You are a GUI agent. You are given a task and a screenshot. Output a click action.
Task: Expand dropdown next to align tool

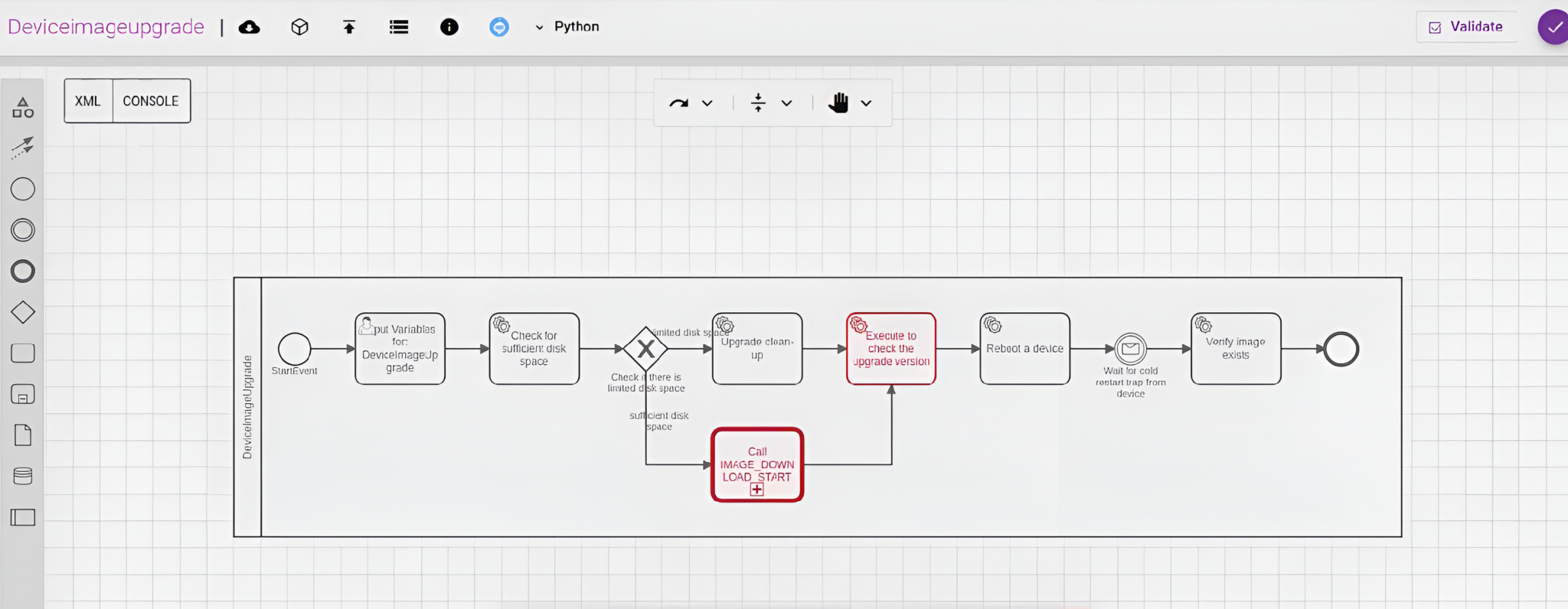tap(786, 103)
